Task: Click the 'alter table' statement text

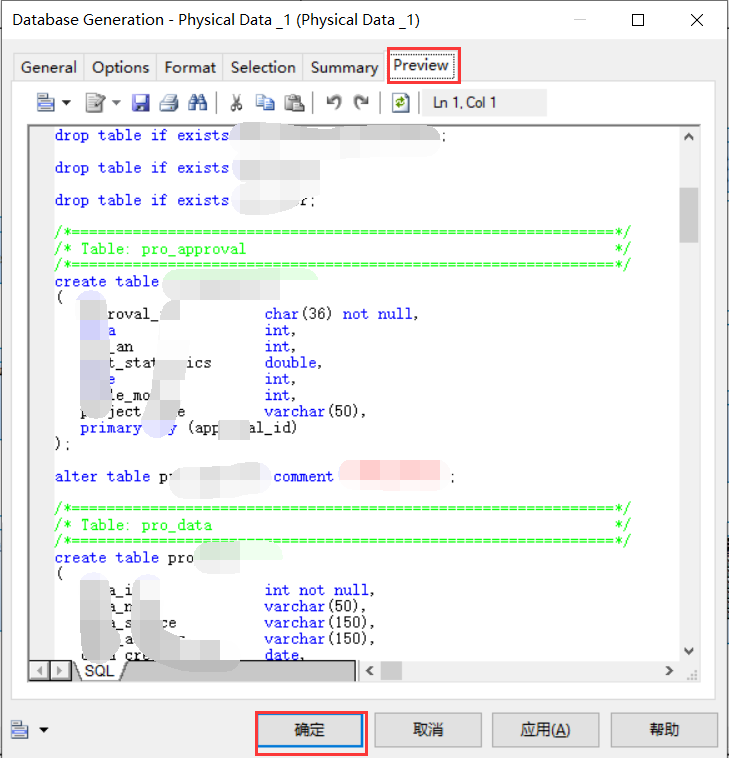Action: click(102, 477)
